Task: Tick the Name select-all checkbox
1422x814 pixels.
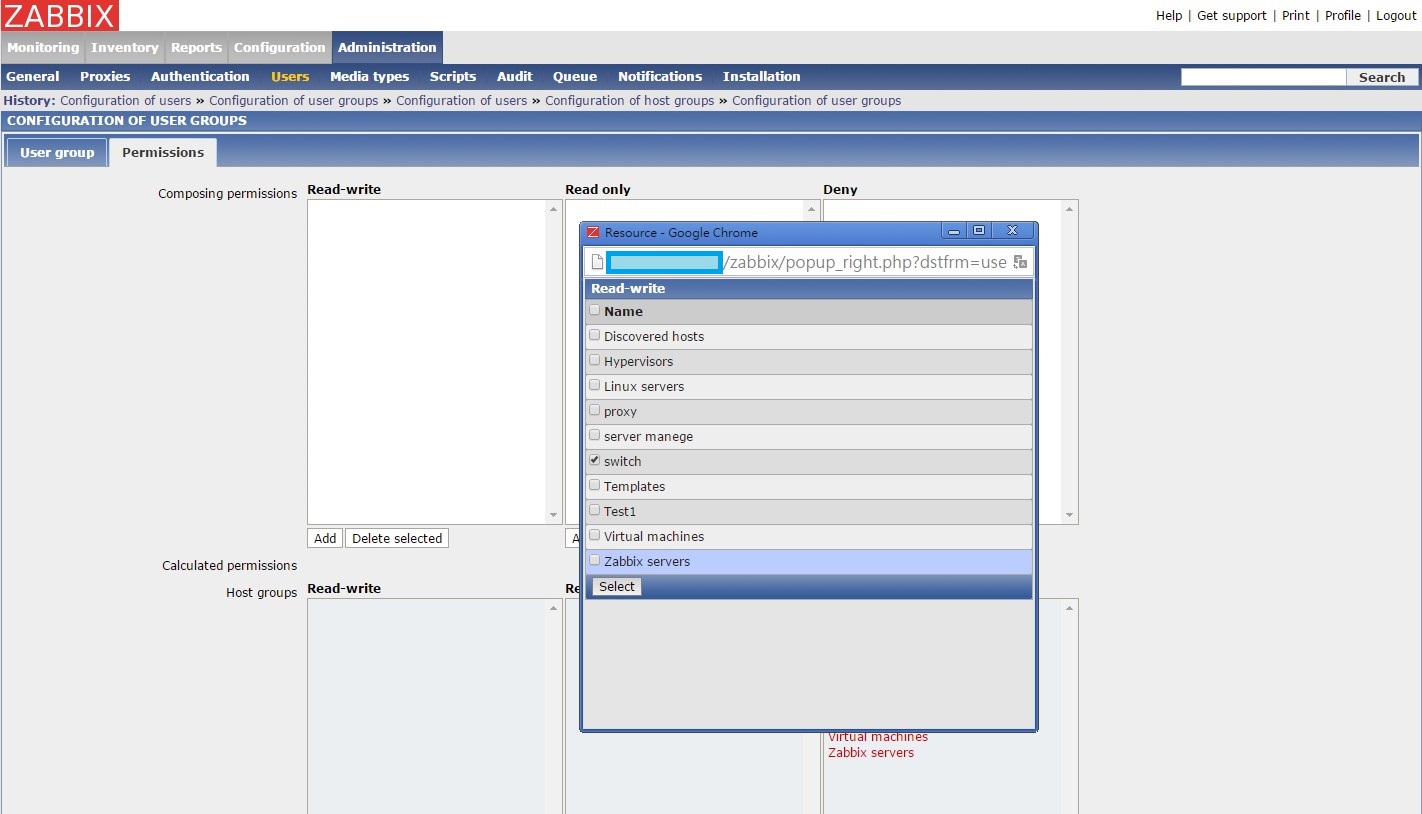Action: click(x=595, y=310)
